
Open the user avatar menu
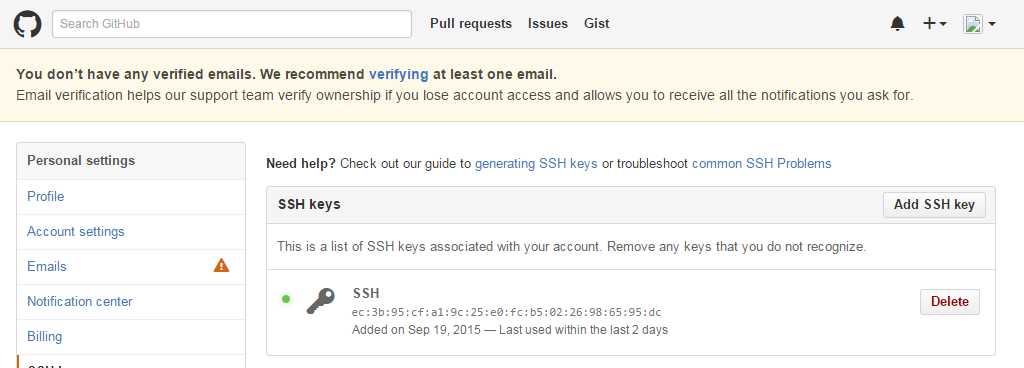pos(980,24)
